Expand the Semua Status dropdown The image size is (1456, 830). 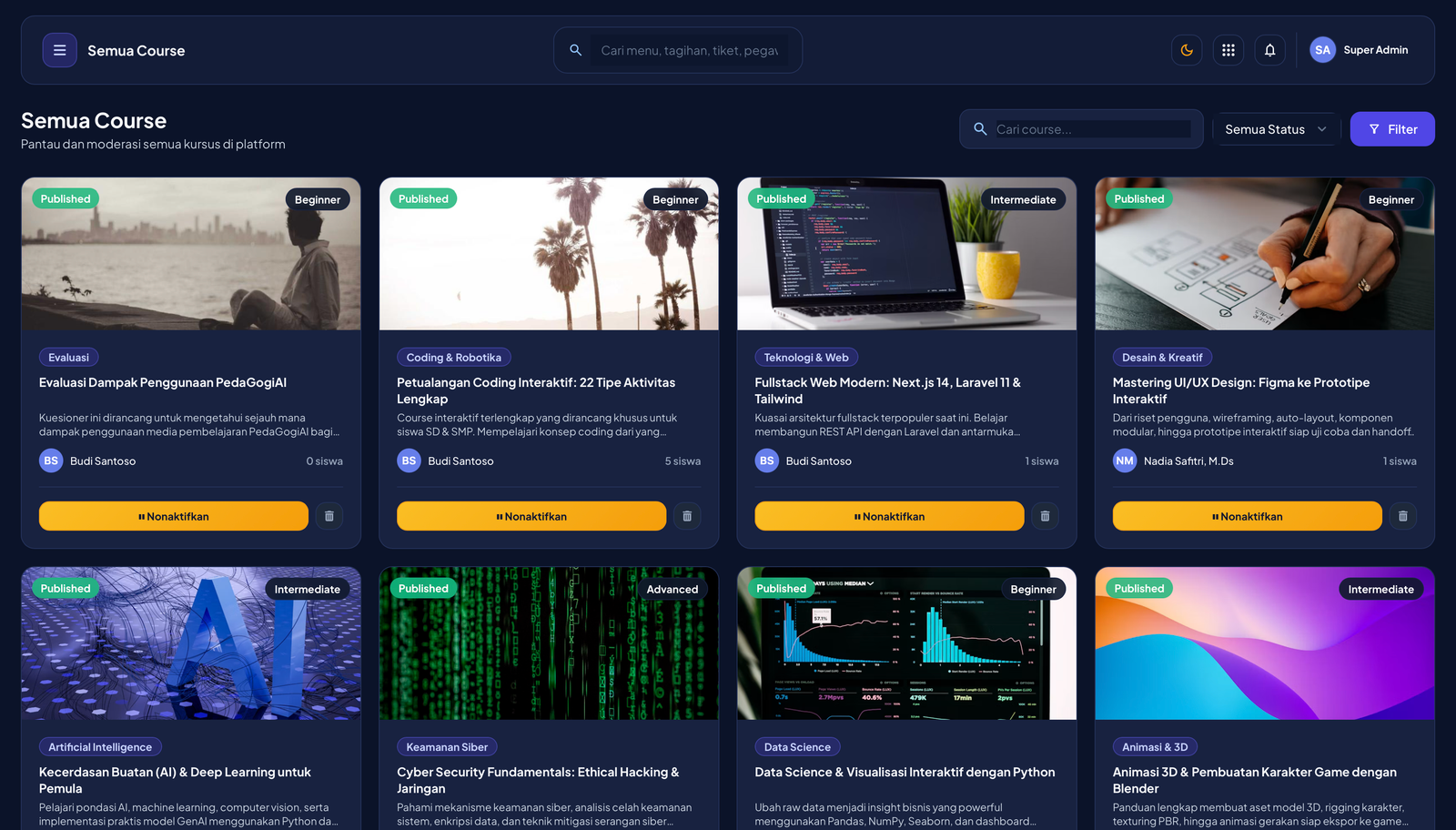1276,129
